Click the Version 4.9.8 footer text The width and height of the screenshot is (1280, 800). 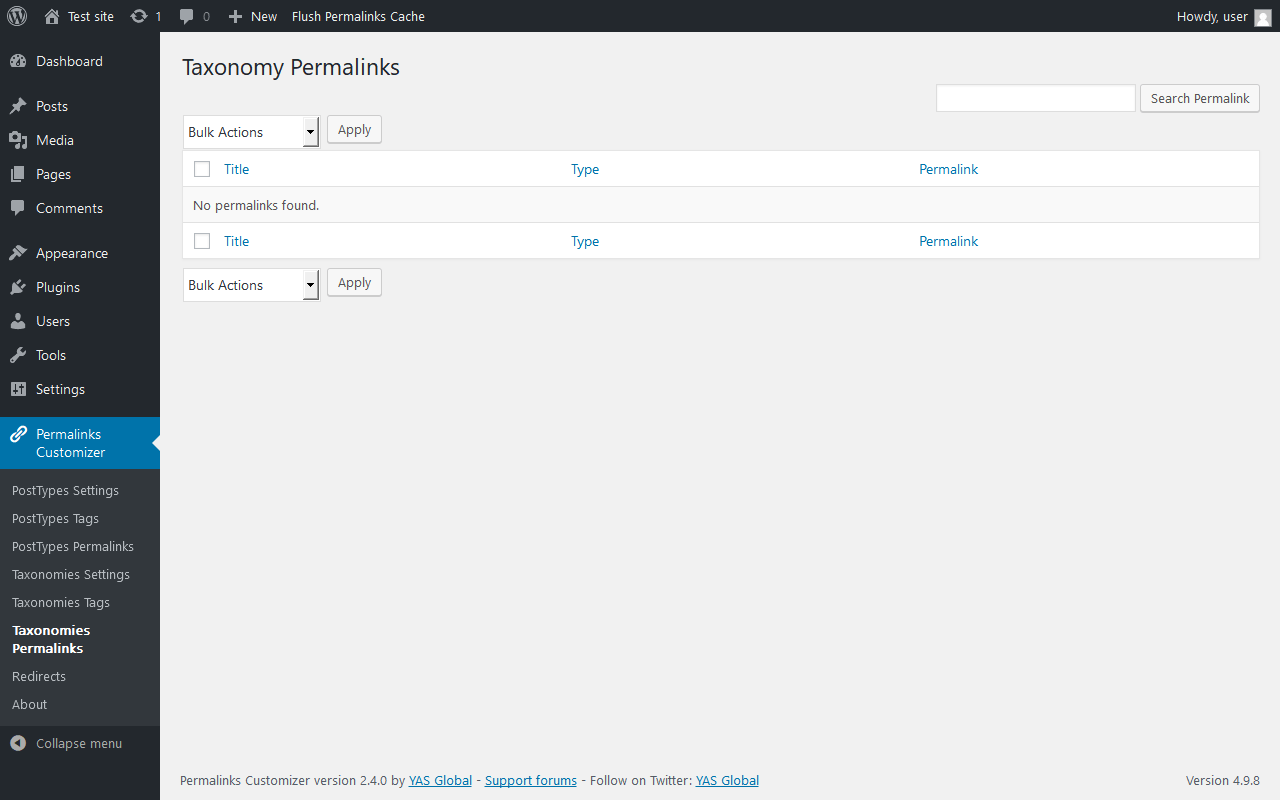(x=1223, y=780)
